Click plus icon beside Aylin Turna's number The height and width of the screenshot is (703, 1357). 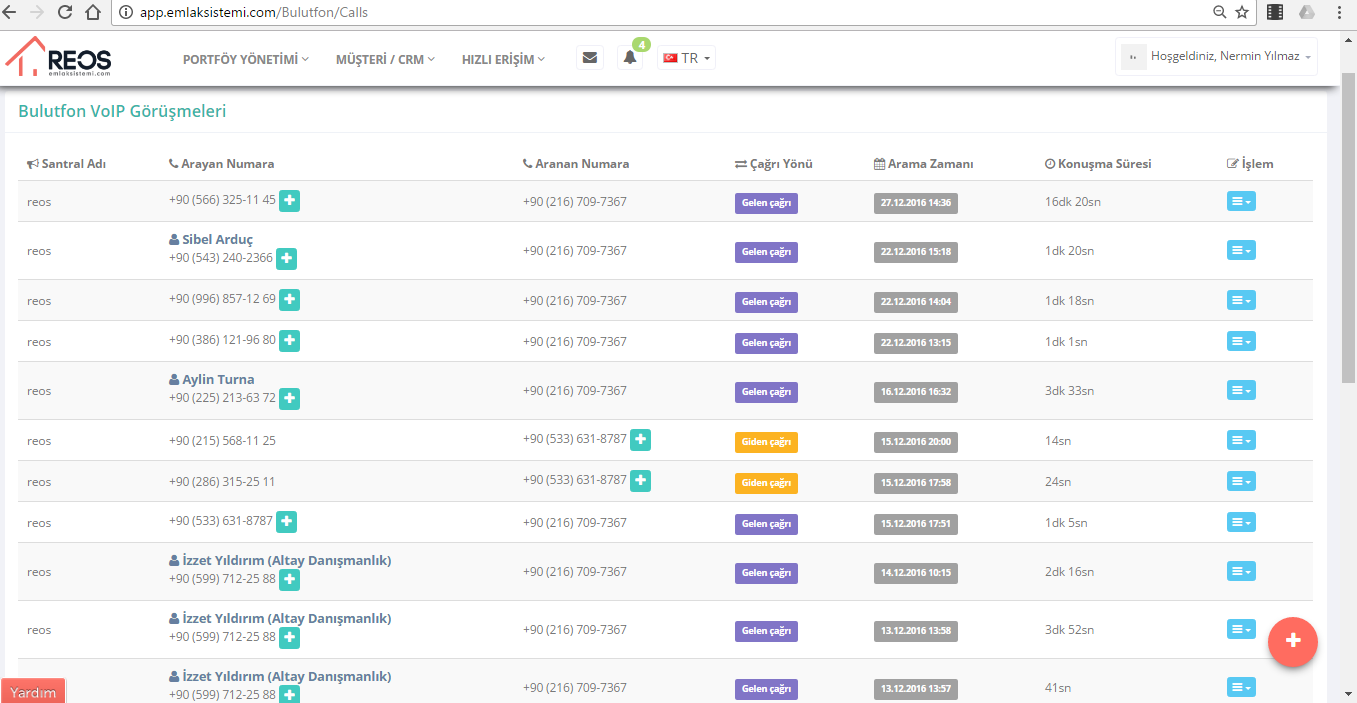tap(289, 398)
